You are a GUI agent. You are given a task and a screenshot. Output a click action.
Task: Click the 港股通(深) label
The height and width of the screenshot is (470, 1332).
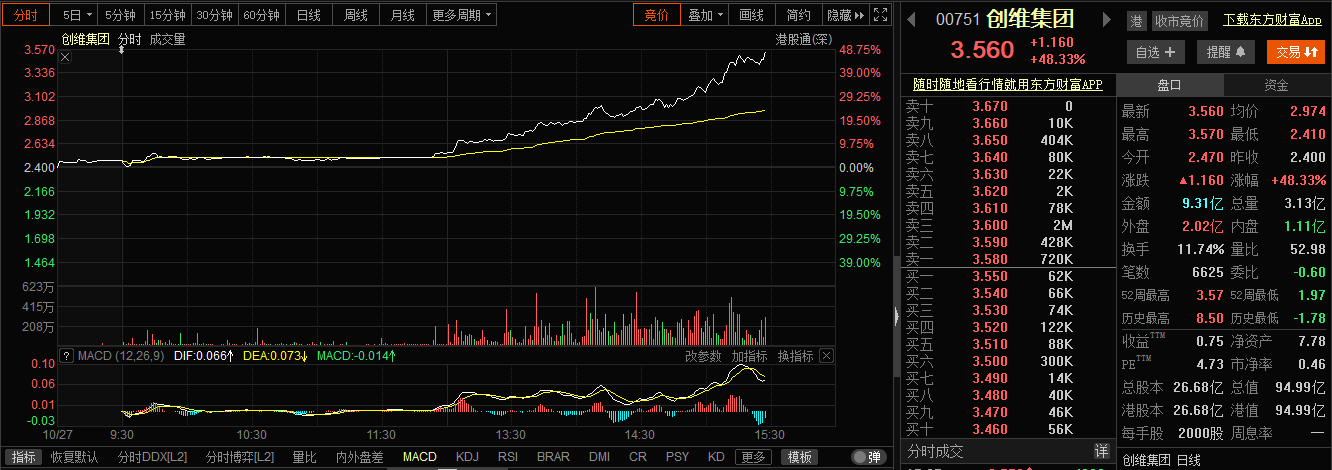[804, 39]
